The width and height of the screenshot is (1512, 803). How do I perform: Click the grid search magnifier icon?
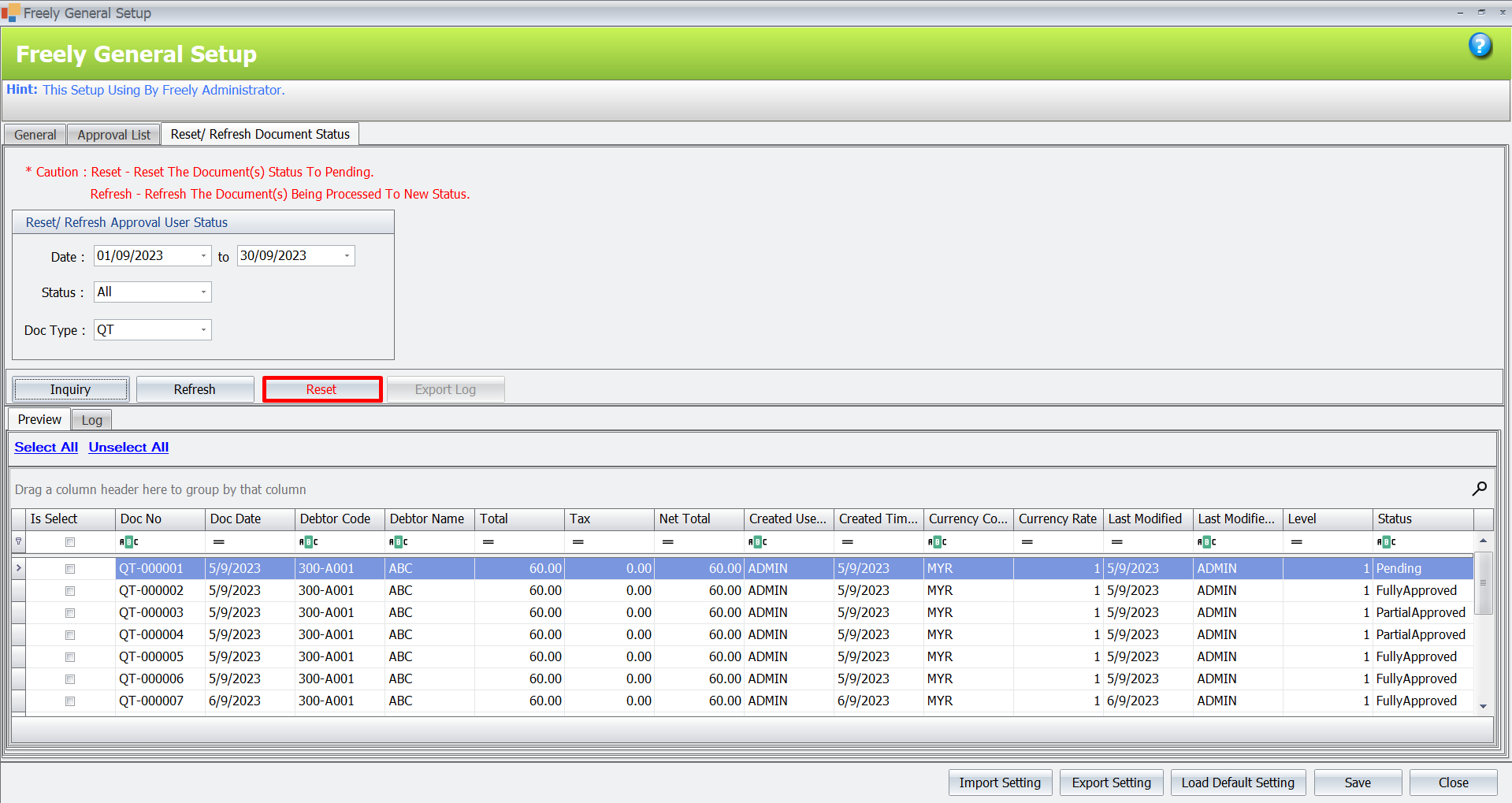tap(1479, 489)
